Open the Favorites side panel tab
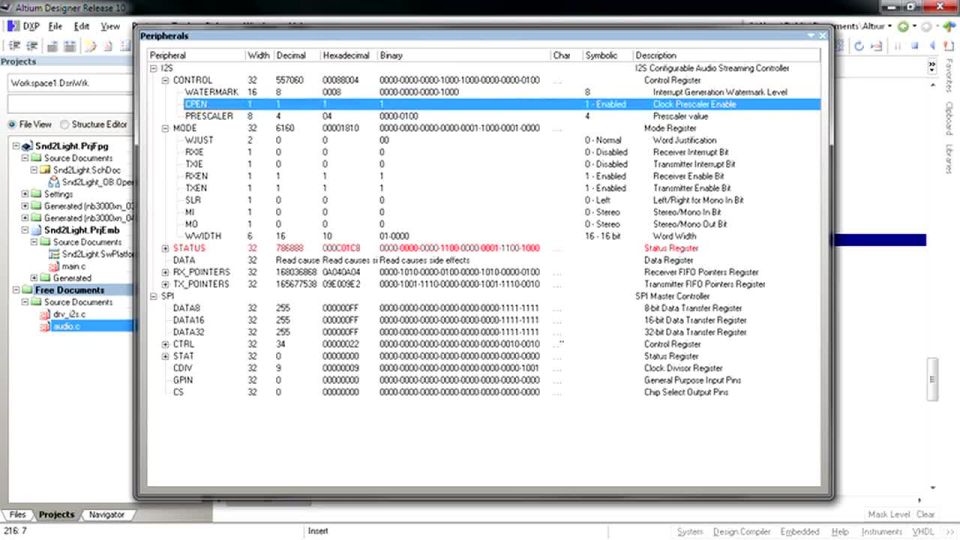 (x=949, y=75)
